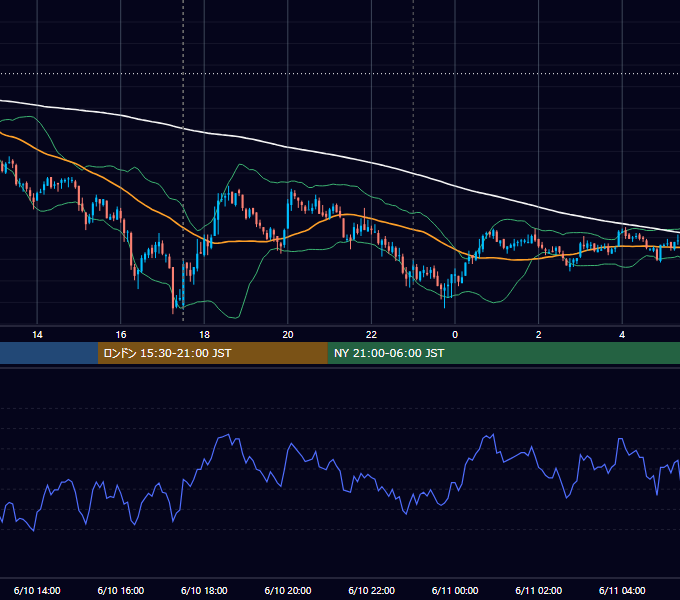Click the 0 hour label on price chart axis
Viewport: 680px width, 600px height.
pos(455,335)
